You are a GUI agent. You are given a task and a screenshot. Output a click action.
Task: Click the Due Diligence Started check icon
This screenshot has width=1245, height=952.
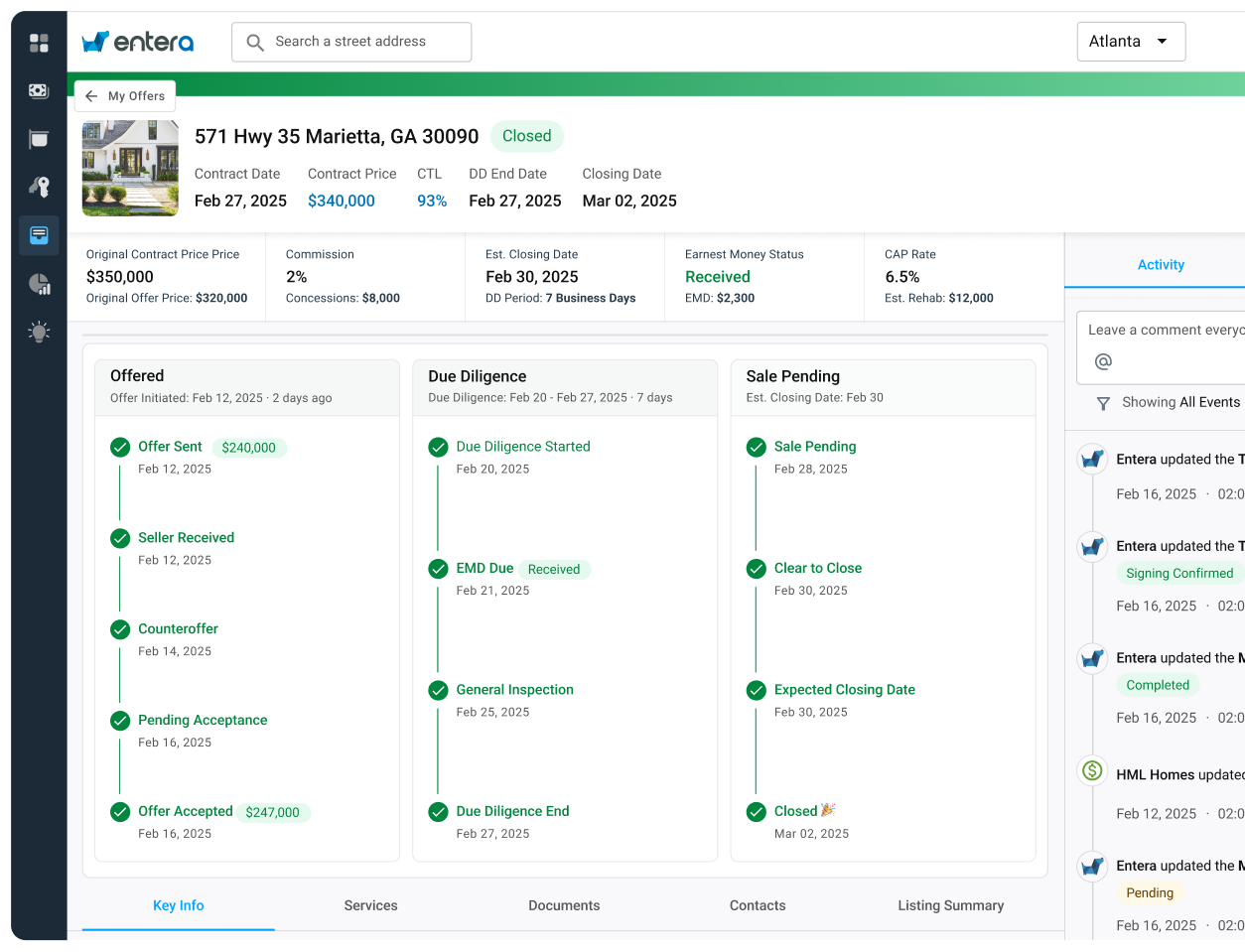pyautogui.click(x=438, y=447)
